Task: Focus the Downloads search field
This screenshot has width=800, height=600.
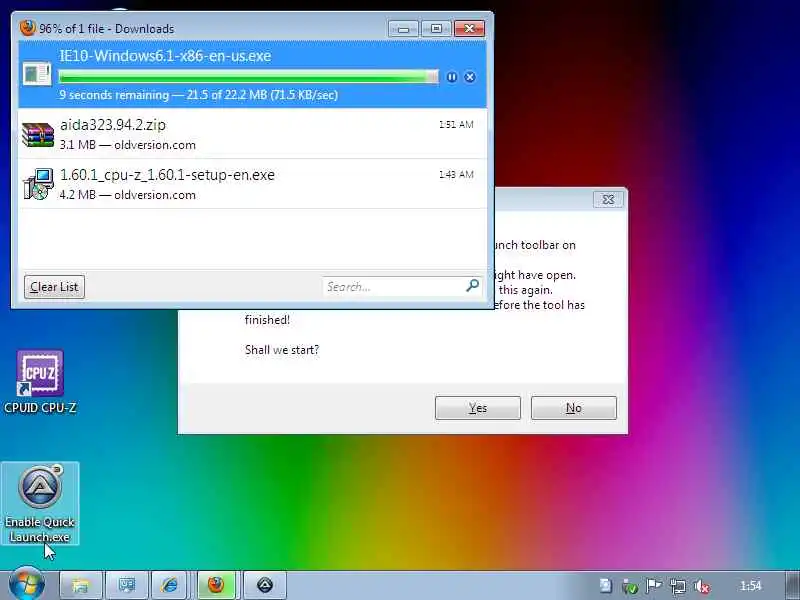Action: click(402, 286)
